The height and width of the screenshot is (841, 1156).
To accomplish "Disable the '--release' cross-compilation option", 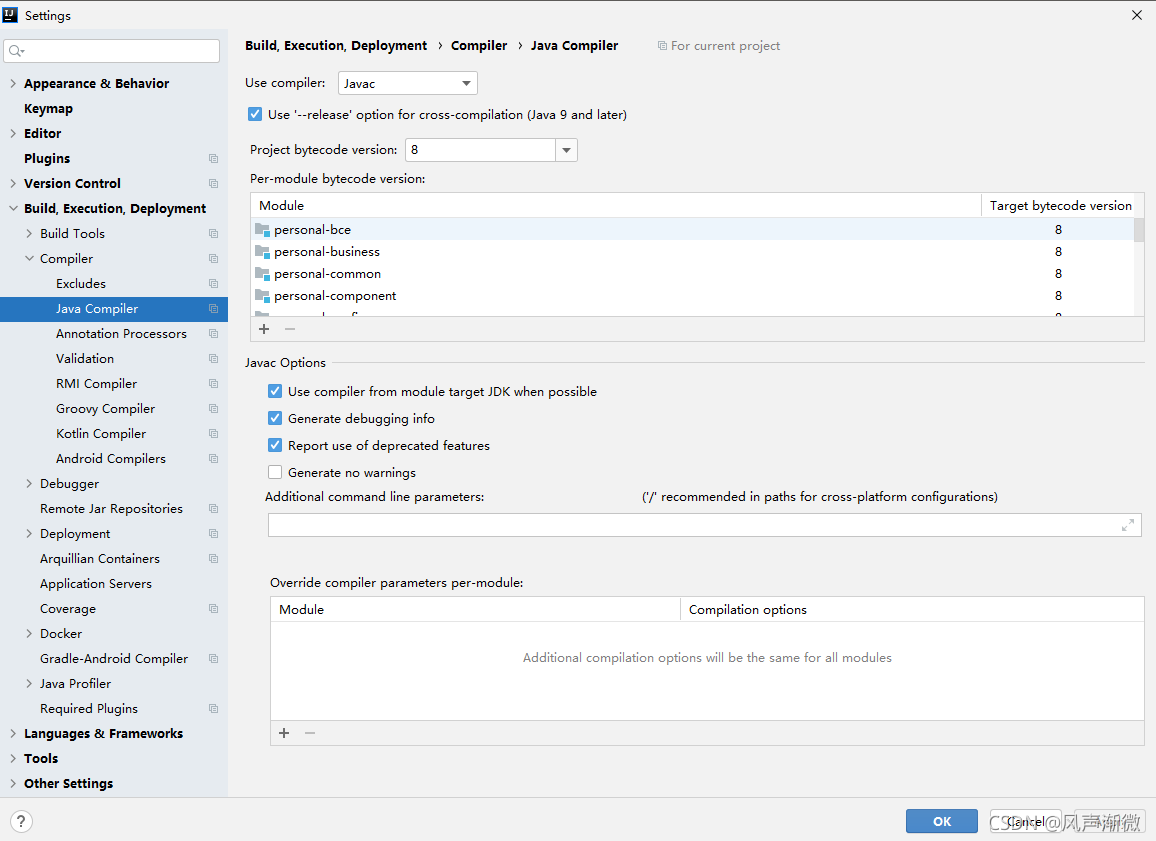I will coord(255,115).
